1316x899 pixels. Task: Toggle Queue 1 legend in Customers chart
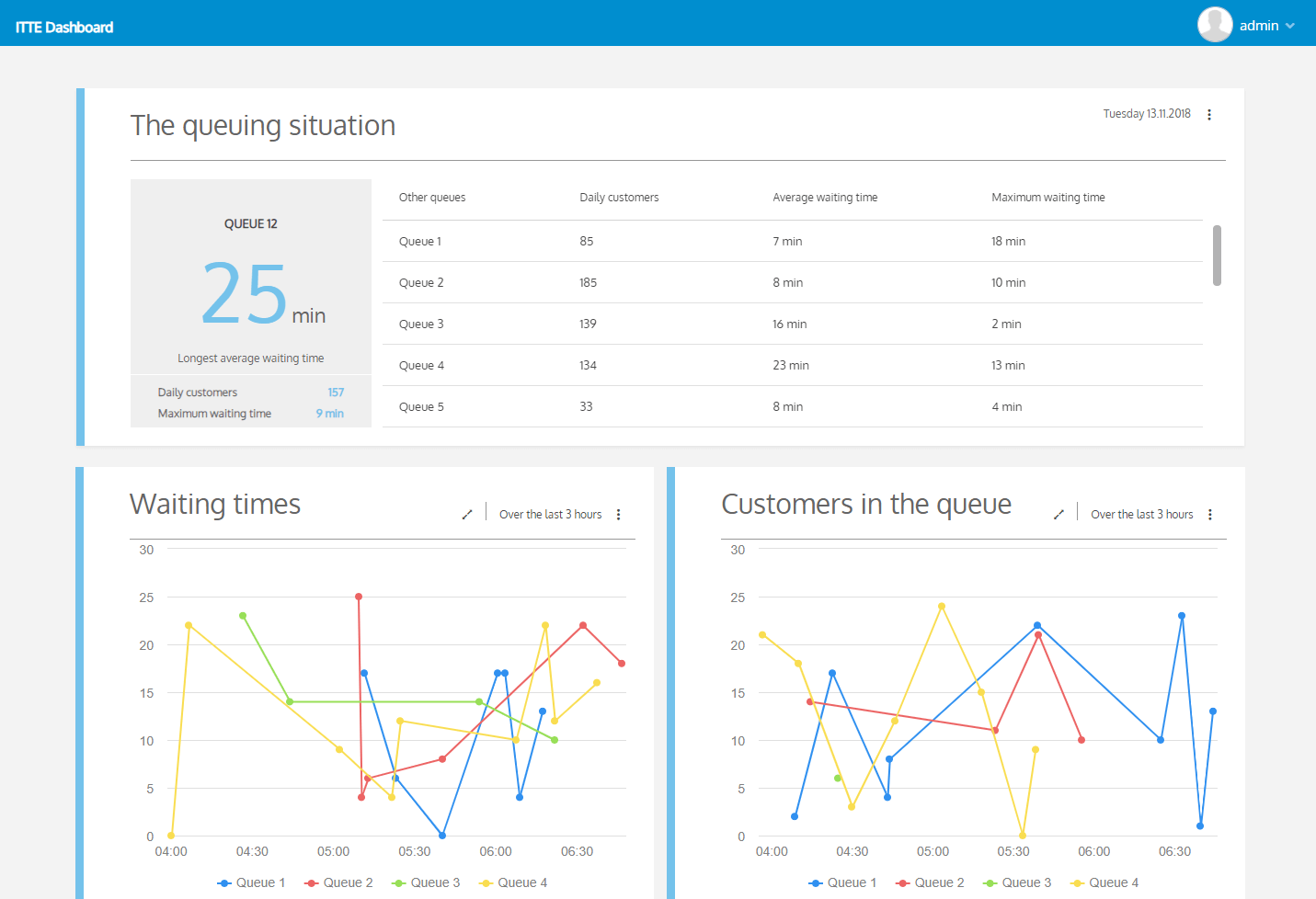(842, 882)
